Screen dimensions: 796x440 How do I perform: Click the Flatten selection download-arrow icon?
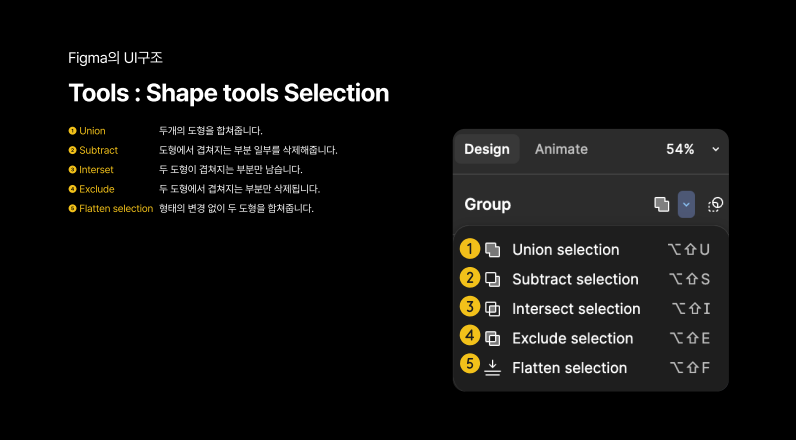click(x=492, y=367)
